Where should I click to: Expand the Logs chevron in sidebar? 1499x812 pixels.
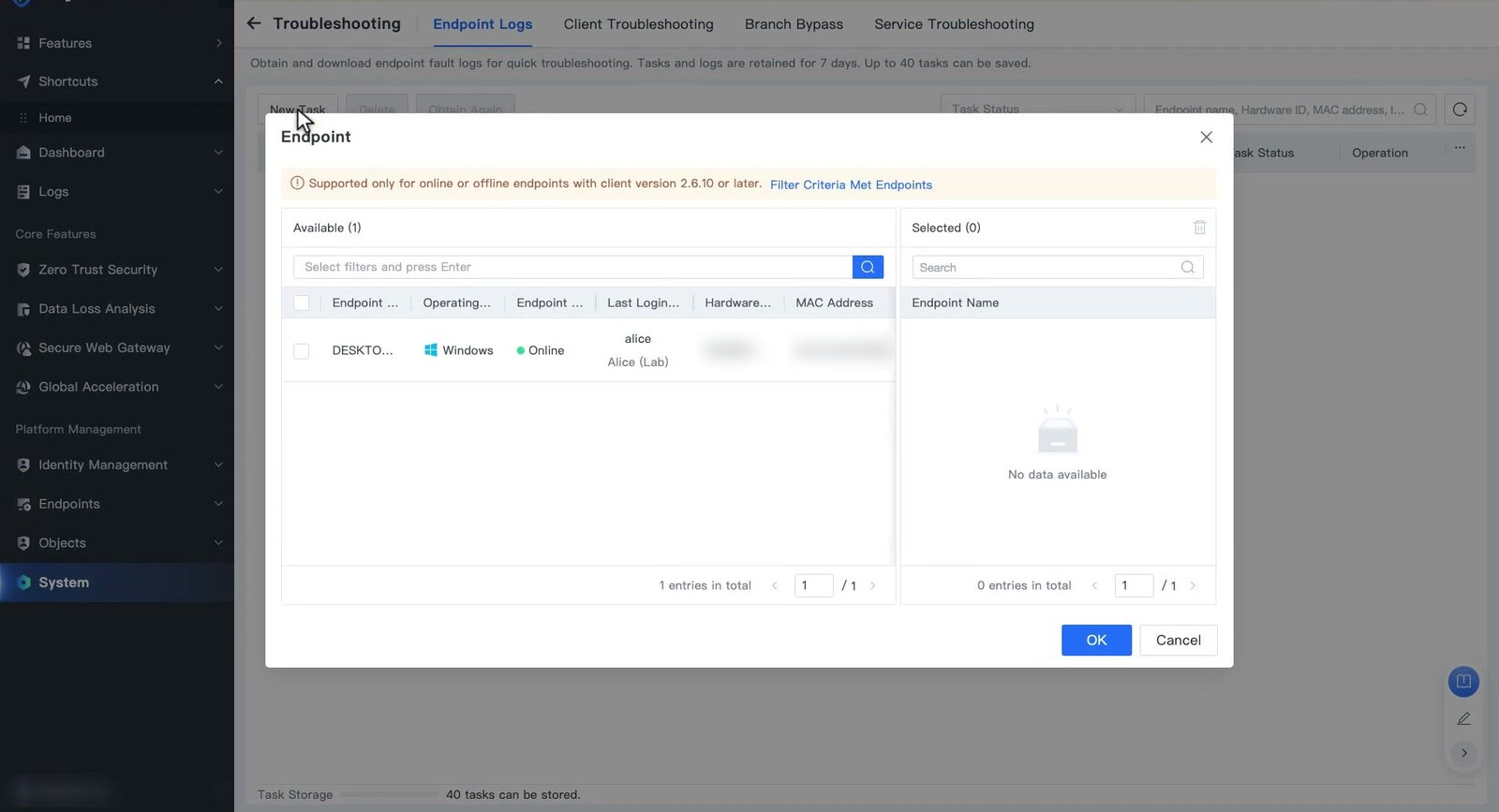[x=218, y=192]
